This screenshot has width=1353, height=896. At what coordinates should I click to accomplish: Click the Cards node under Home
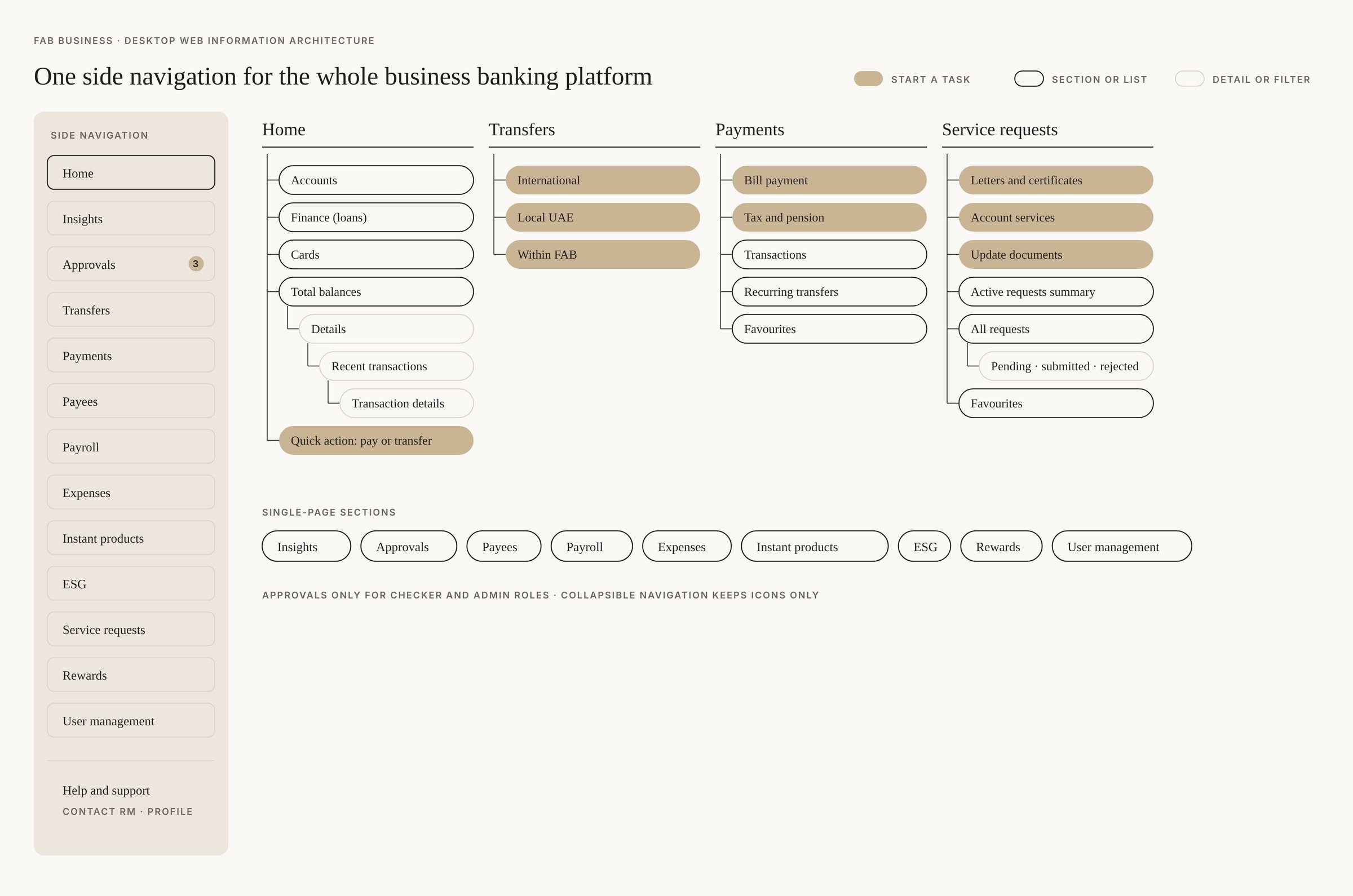pos(376,254)
